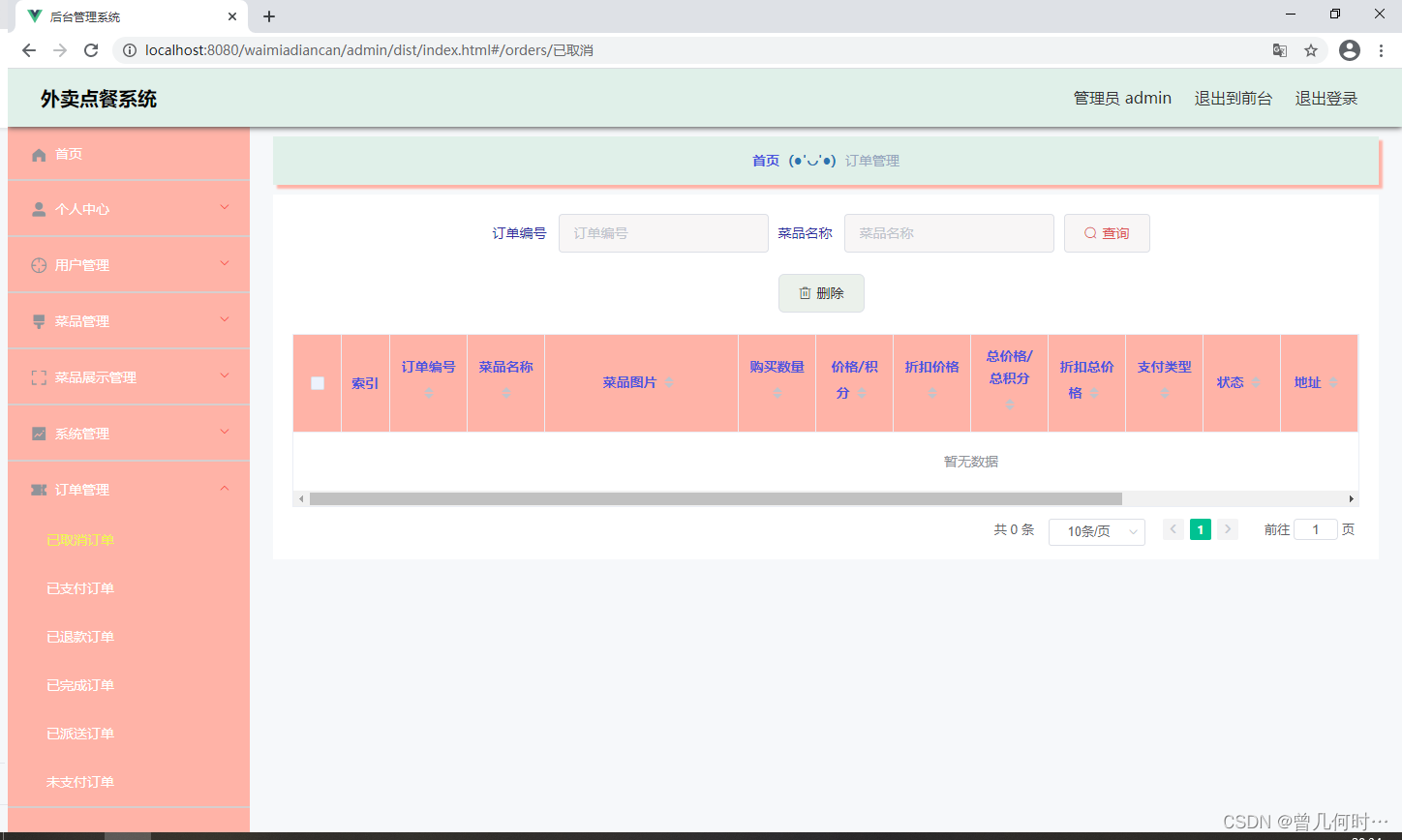1402x840 pixels.
Task: Sort by 折扣价格 column sort arrows
Action: 932,392
